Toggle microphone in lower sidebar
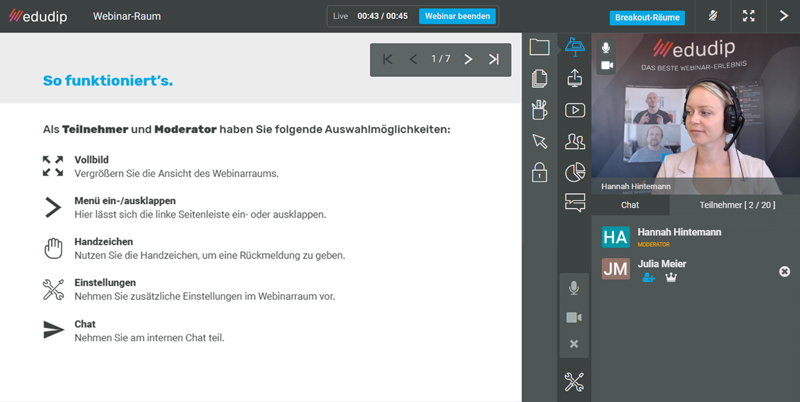The width and height of the screenshot is (800, 402). 574,289
